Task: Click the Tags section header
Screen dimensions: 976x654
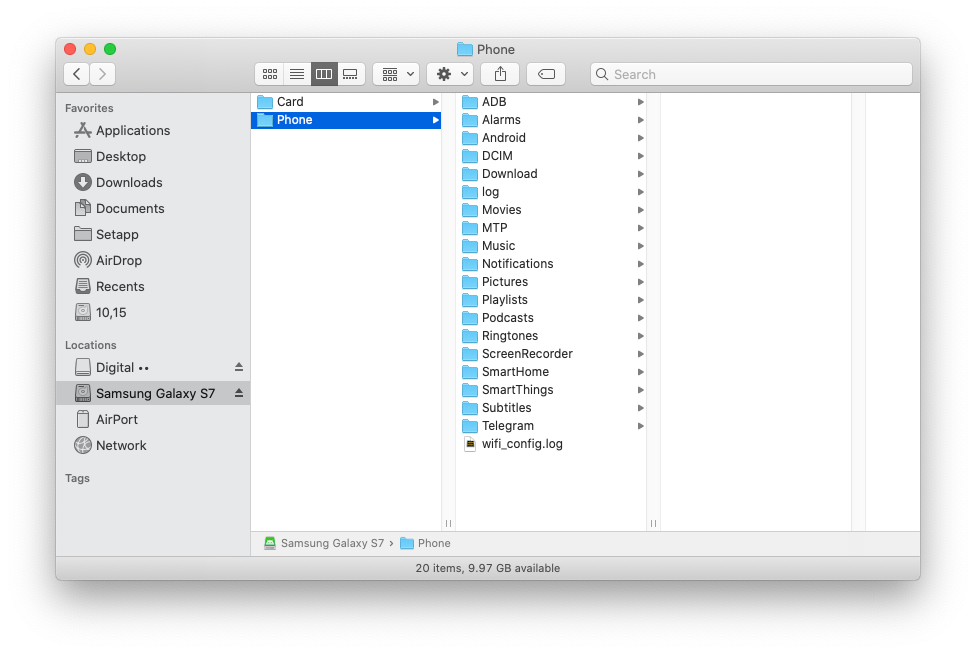Action: (77, 479)
